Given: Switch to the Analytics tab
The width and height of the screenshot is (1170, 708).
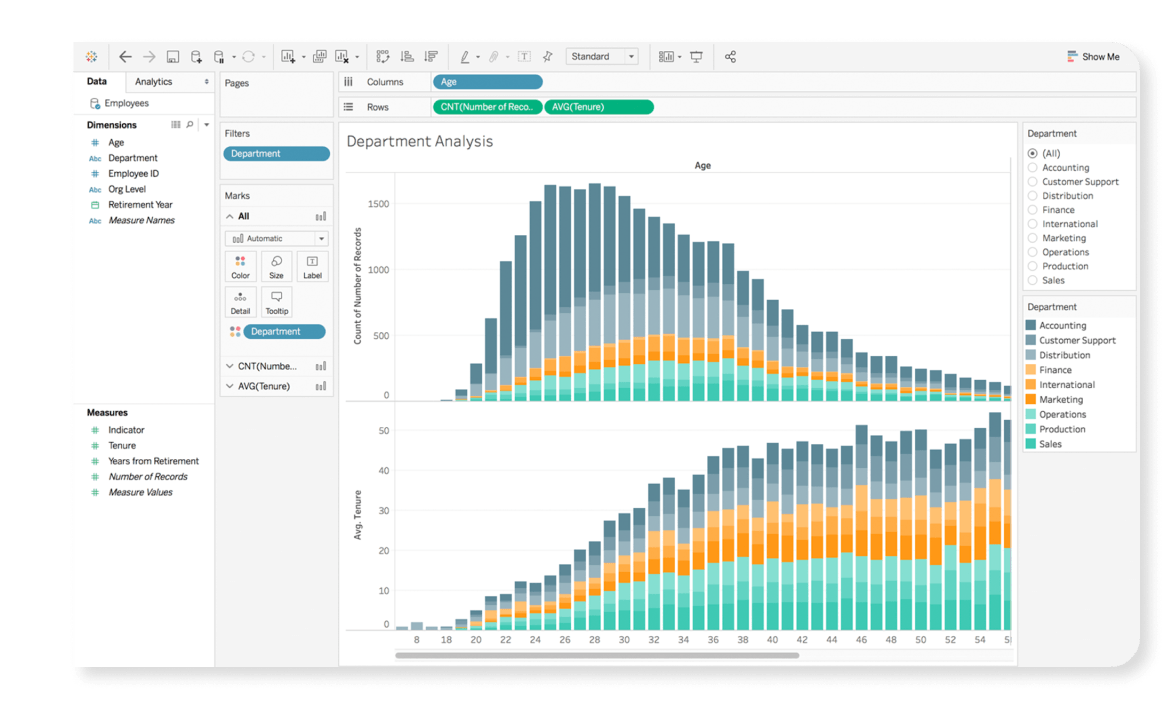Looking at the screenshot, I should (154, 82).
